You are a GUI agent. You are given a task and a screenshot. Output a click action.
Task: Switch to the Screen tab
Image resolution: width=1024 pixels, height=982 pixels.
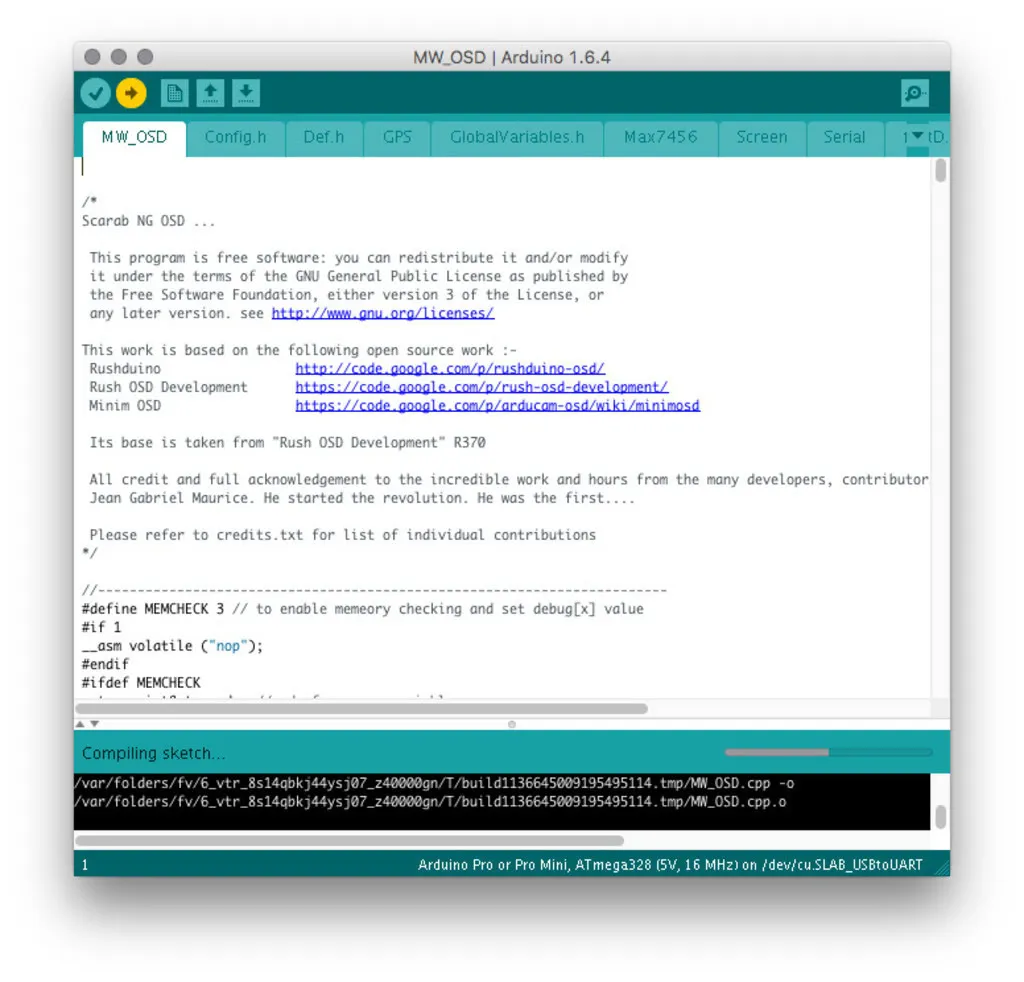click(x=762, y=138)
